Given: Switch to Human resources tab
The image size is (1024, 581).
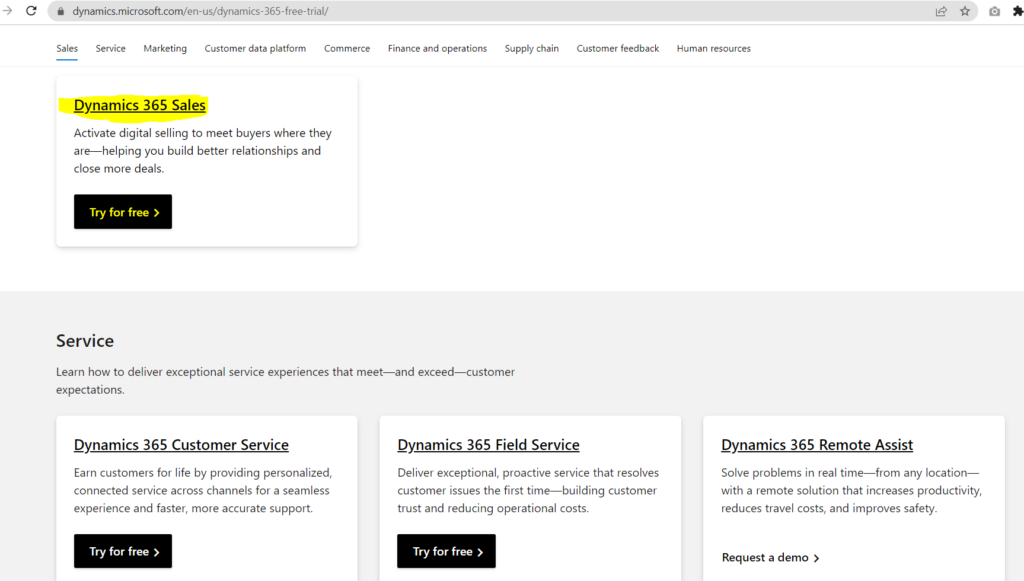Looking at the screenshot, I should [714, 48].
